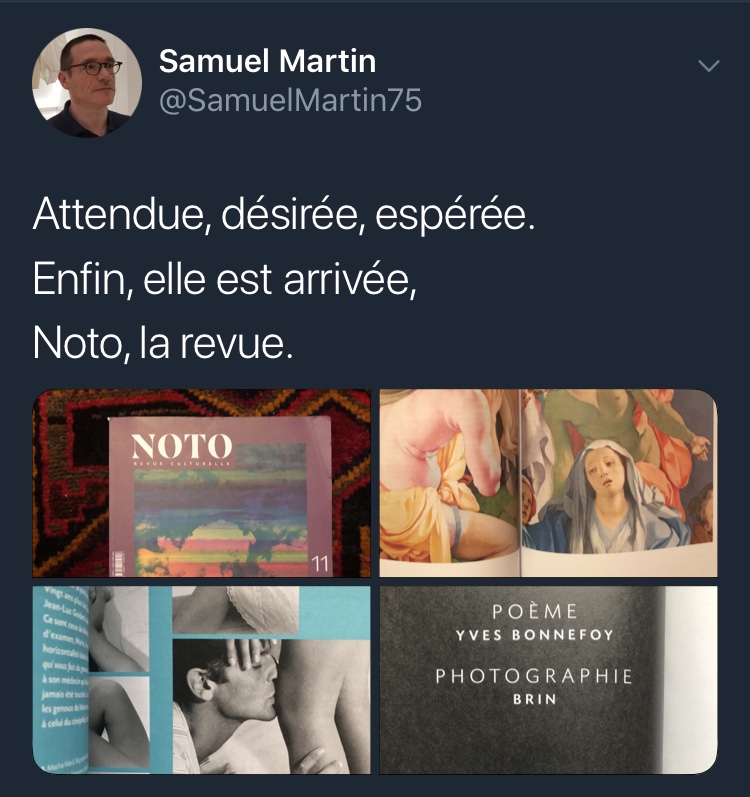Click the BRIN name under PHOTOGRAPHIE
The width and height of the screenshot is (750, 797).
coord(535,699)
